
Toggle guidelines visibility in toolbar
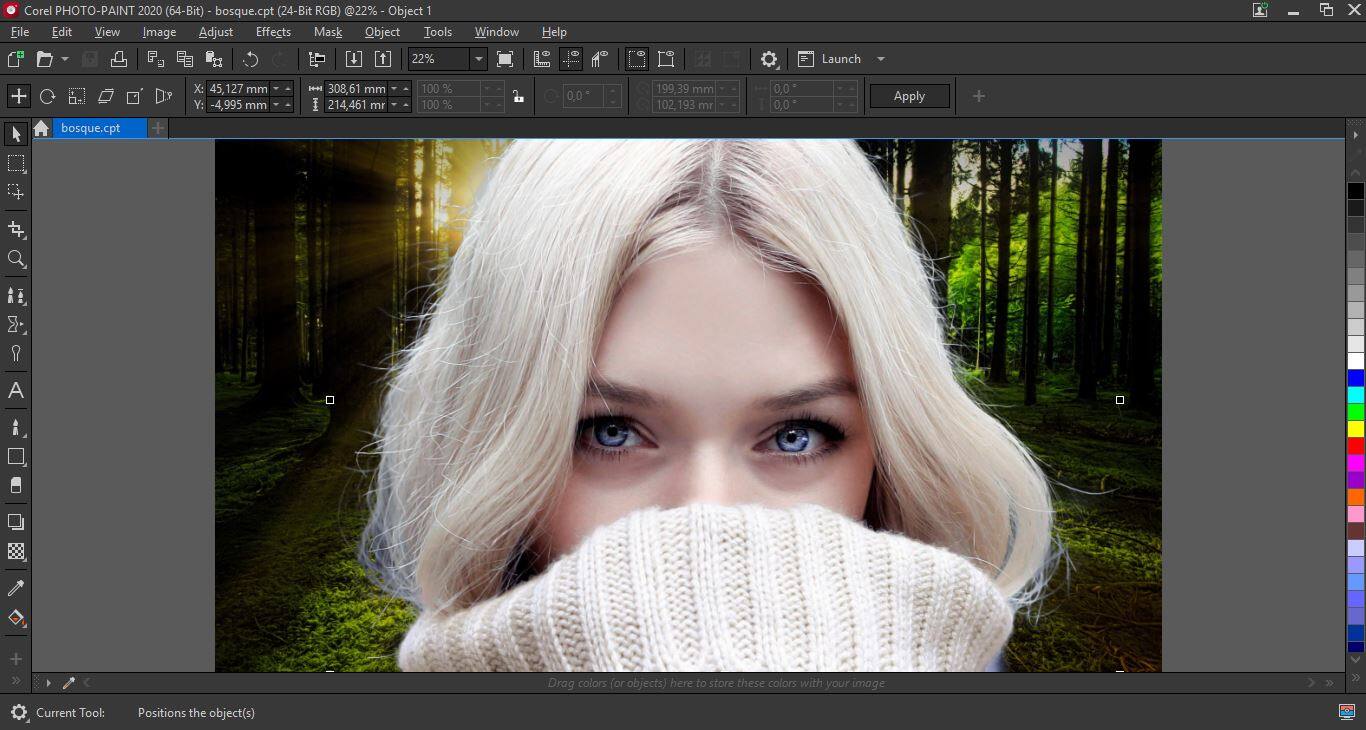click(571, 59)
